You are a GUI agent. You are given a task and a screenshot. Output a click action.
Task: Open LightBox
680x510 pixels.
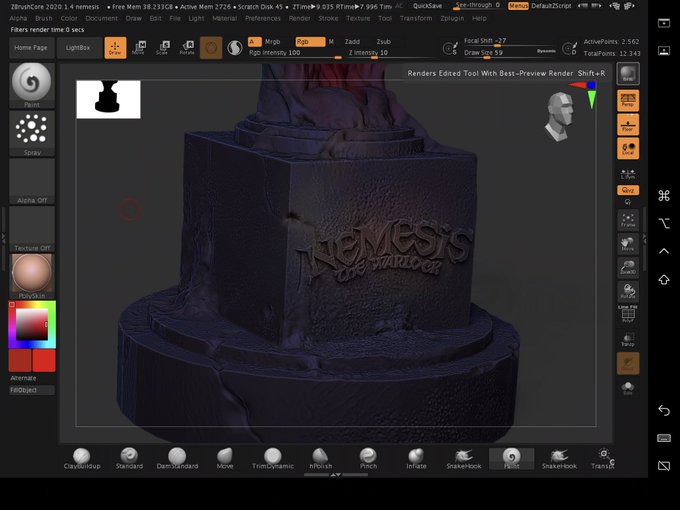pyautogui.click(x=78, y=48)
